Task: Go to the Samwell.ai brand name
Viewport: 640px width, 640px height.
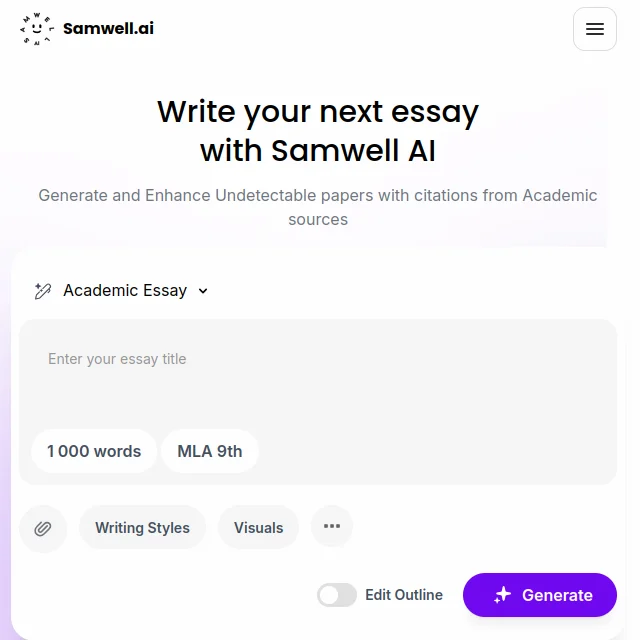Action: 108,29
